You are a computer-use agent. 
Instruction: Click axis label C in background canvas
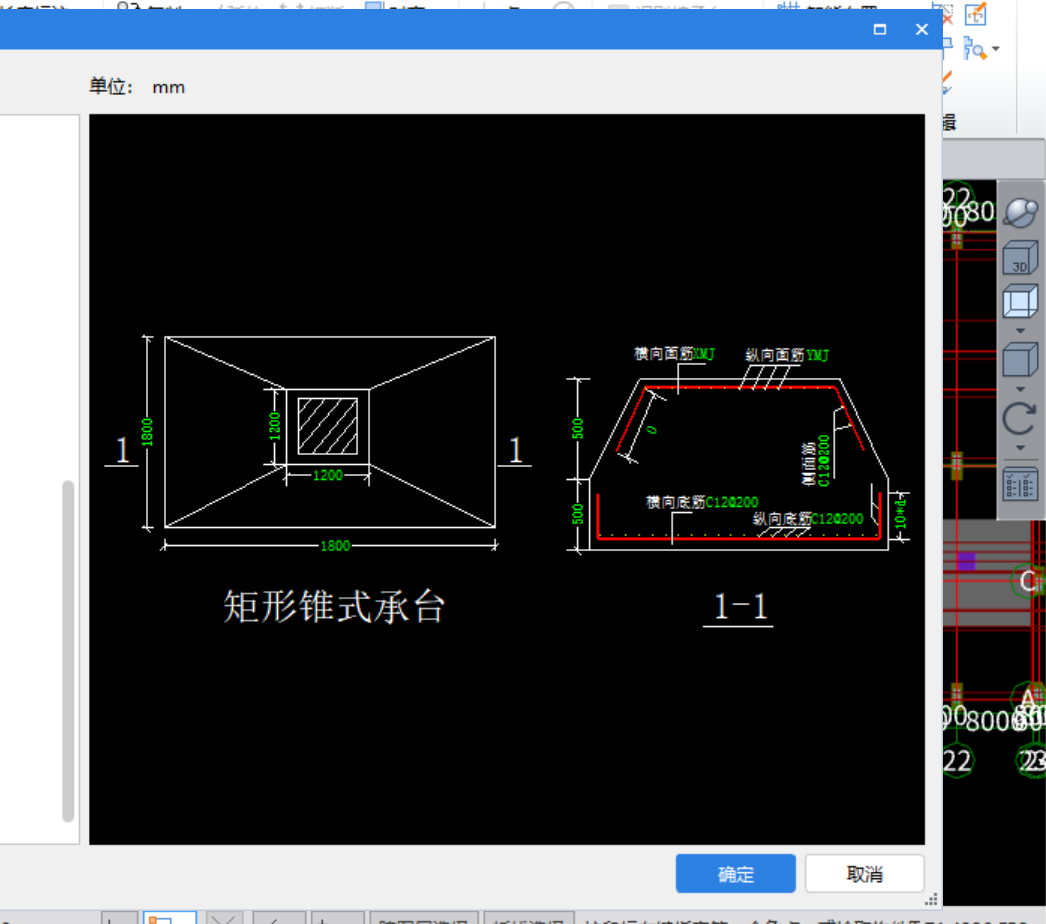(1027, 581)
